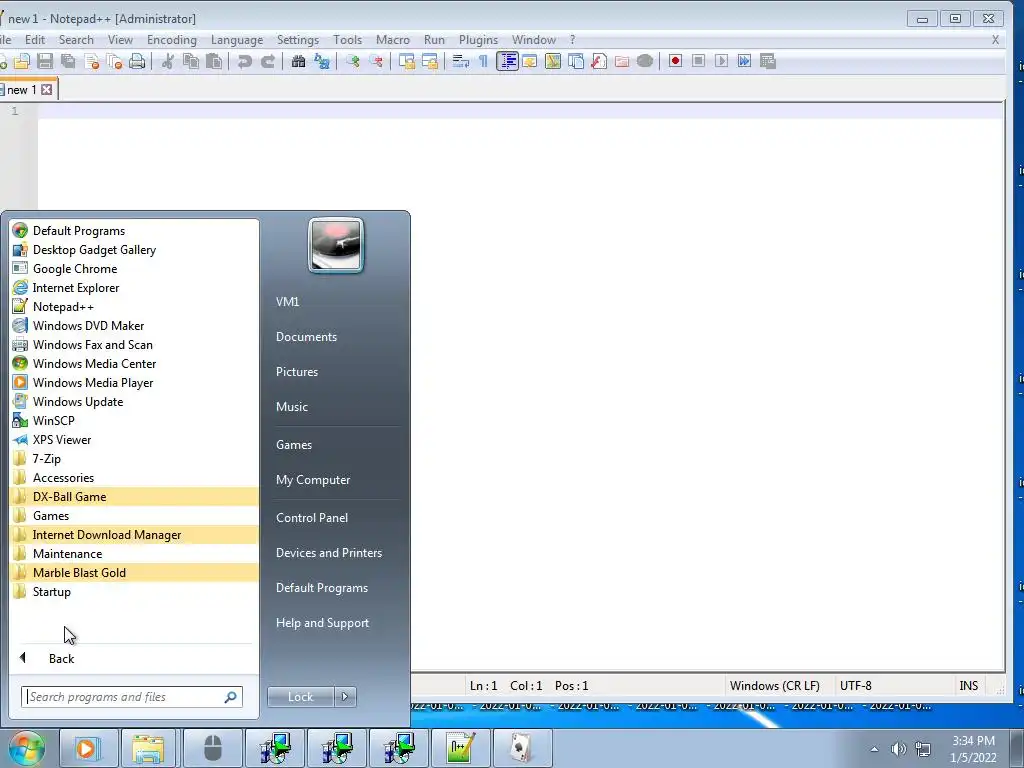Click the Search programs and files field
The image size is (1024, 768).
click(x=132, y=697)
